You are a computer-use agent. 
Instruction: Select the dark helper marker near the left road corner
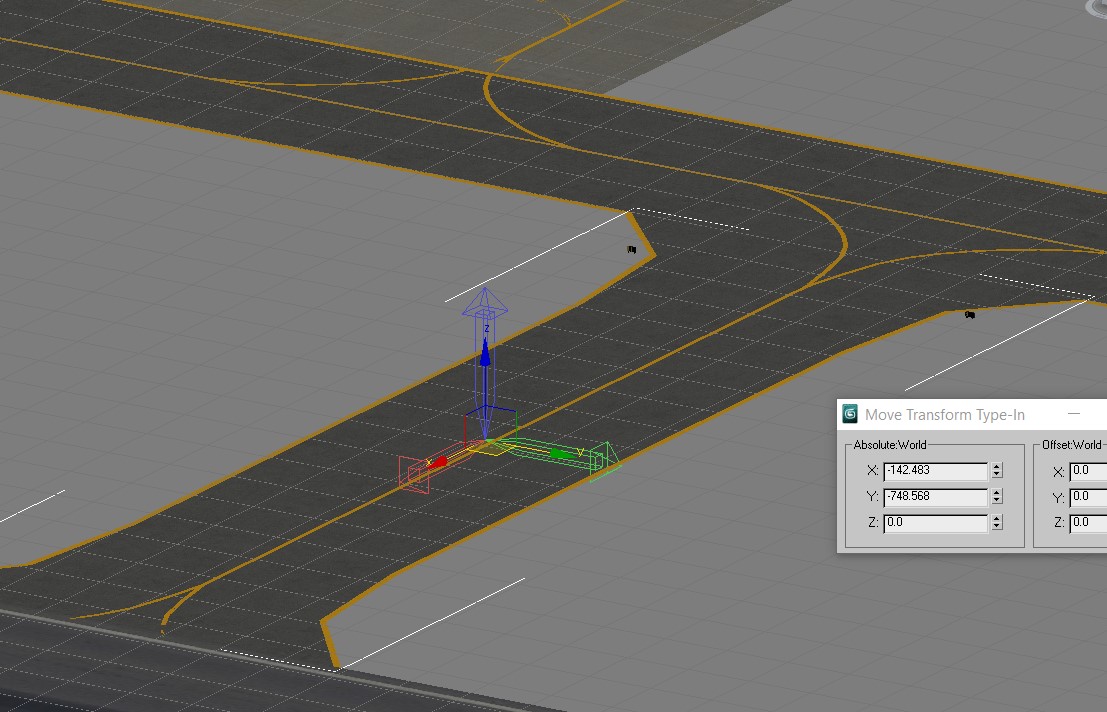[x=632, y=249]
